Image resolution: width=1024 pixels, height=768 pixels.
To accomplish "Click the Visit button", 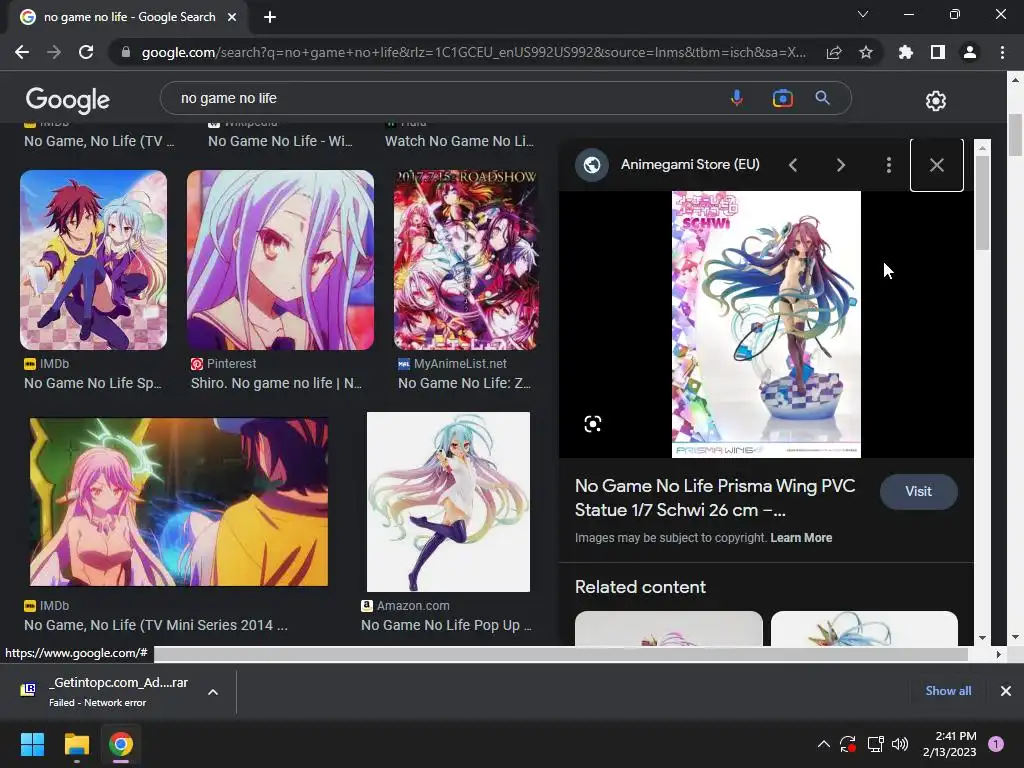I will 918,492.
